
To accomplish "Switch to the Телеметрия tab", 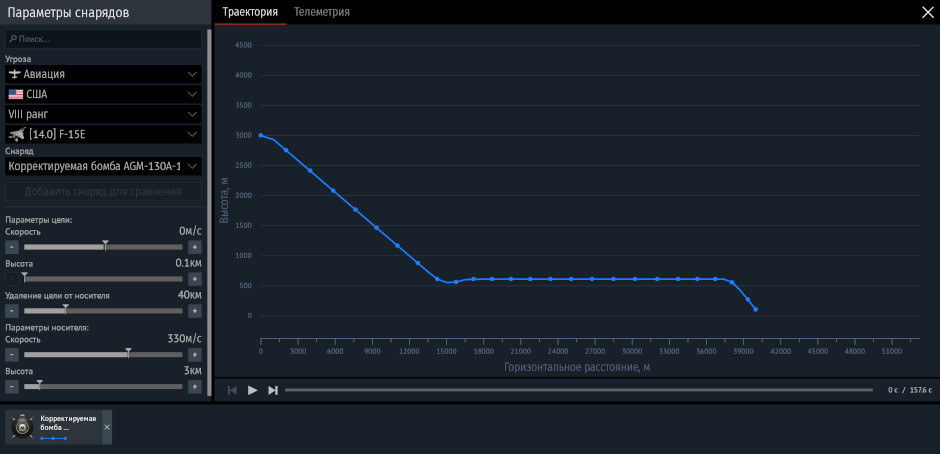I will [322, 12].
